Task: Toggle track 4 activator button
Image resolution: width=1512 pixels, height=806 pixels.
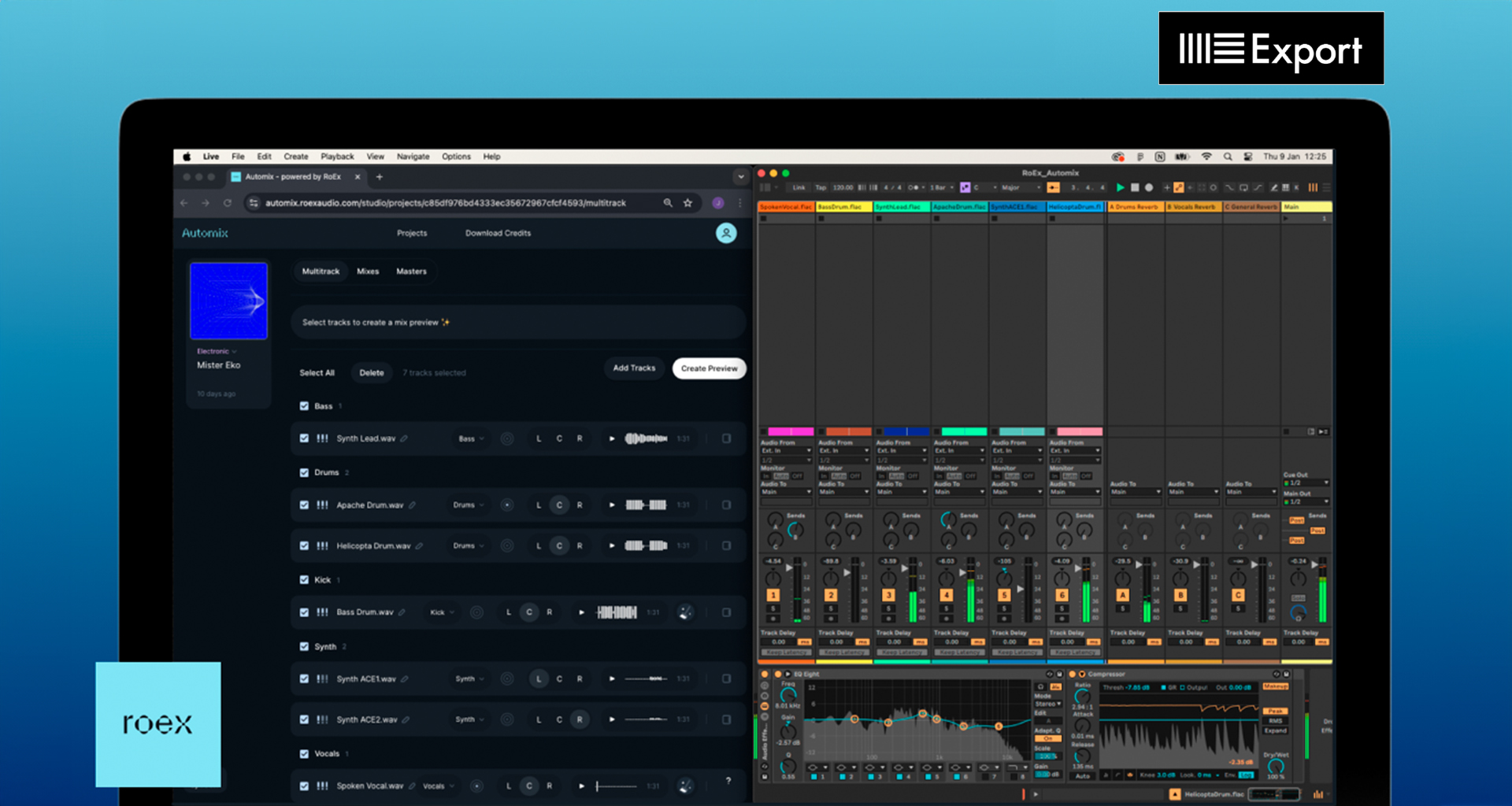Action: [946, 595]
